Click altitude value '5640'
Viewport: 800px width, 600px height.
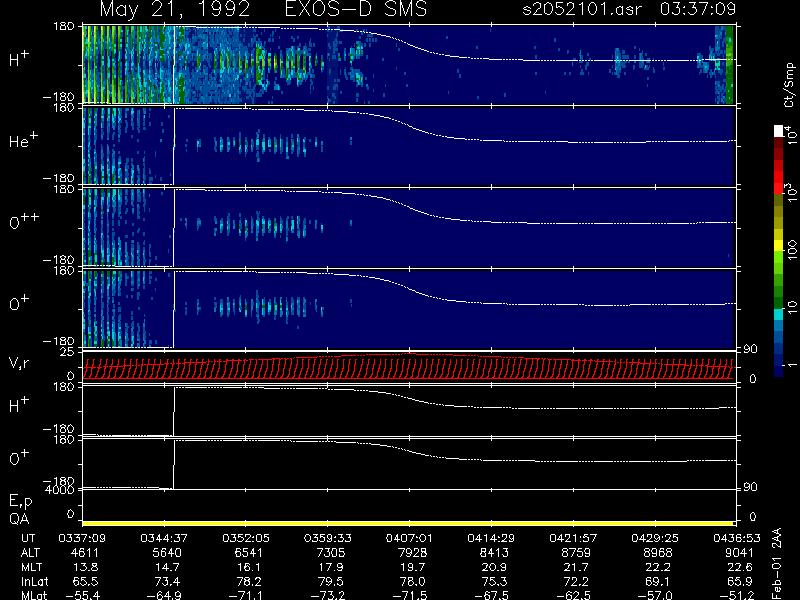click(x=167, y=553)
